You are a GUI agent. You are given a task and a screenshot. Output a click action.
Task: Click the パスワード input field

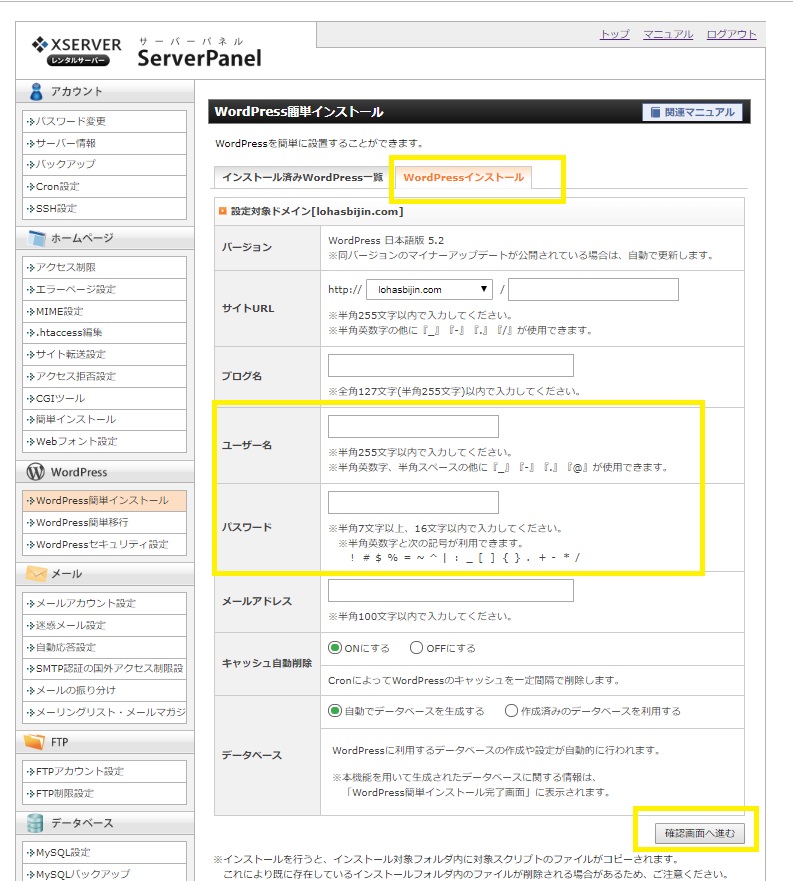(413, 502)
